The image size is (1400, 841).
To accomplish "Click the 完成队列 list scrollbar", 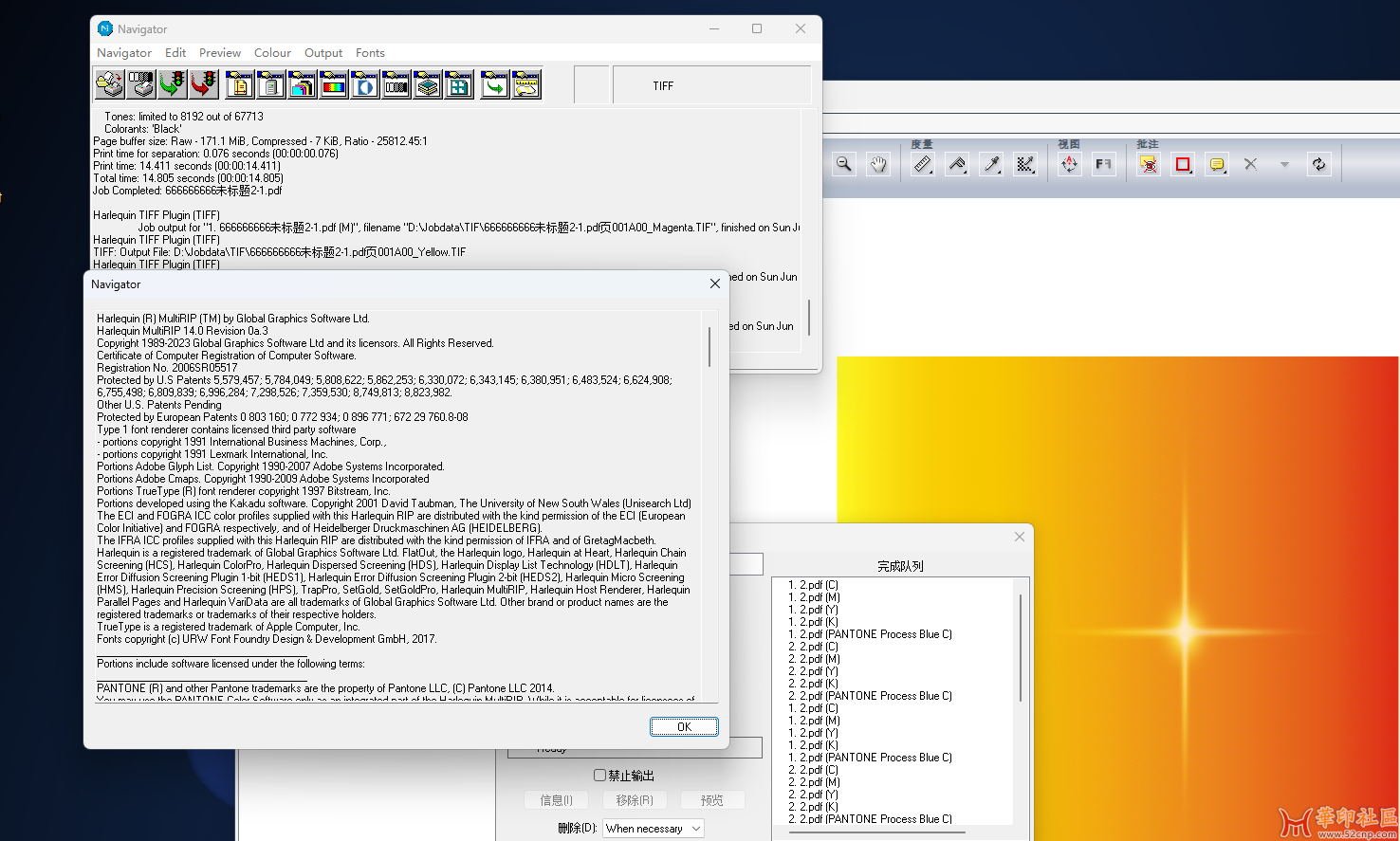I will (x=1021, y=649).
